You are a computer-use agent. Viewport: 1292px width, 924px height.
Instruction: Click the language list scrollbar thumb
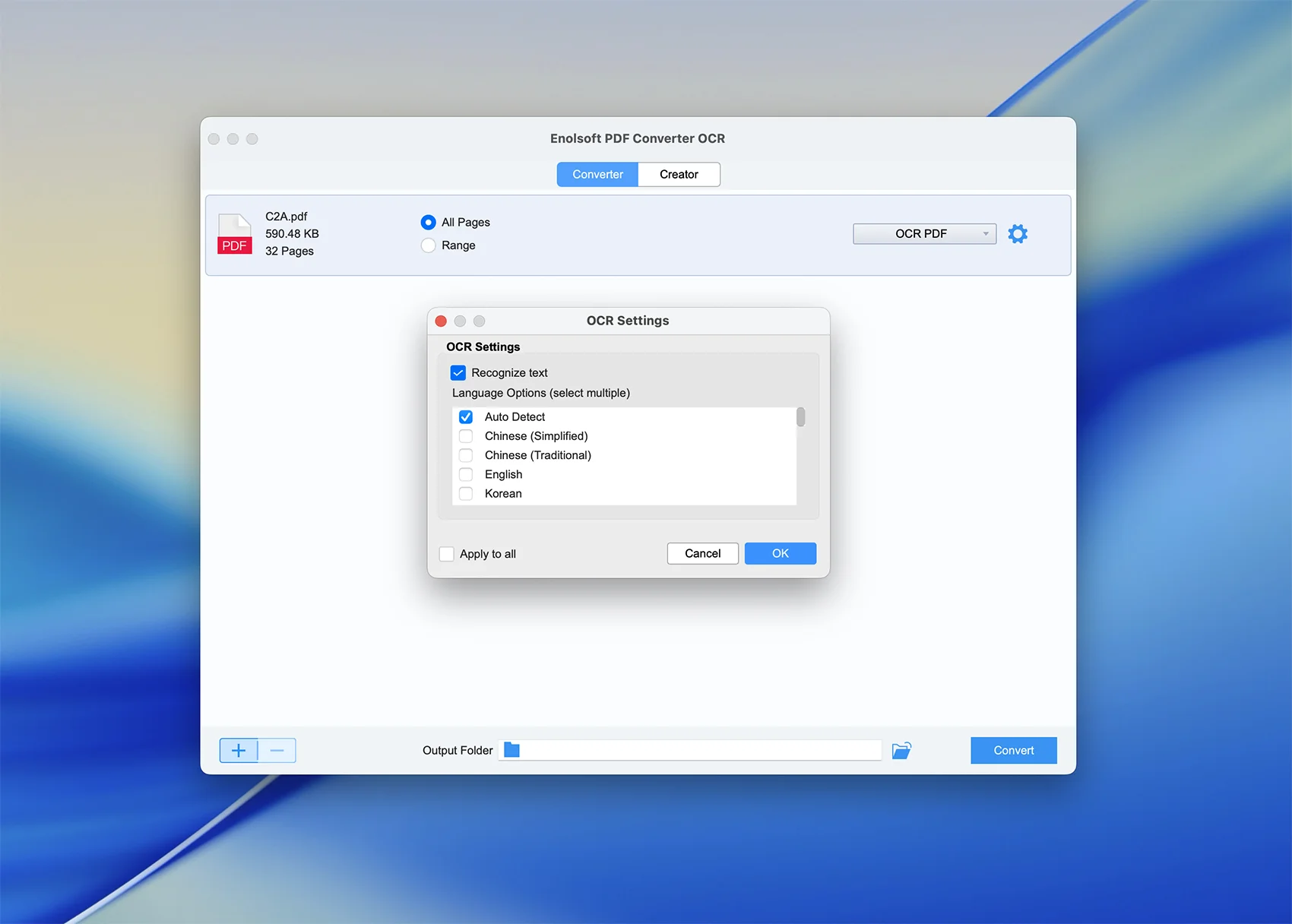pos(800,417)
